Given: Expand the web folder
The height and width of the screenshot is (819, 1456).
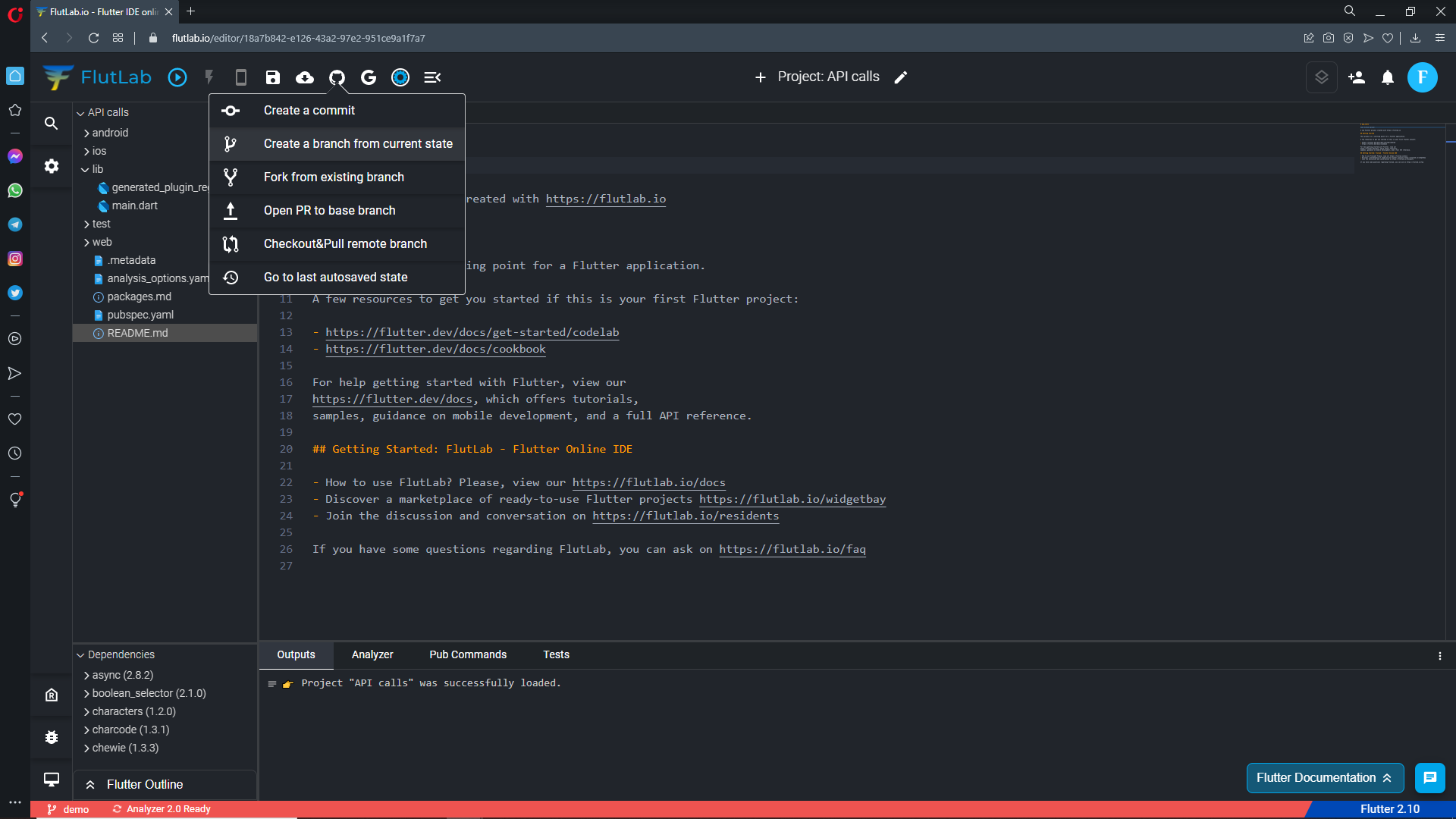Looking at the screenshot, I should [x=86, y=242].
